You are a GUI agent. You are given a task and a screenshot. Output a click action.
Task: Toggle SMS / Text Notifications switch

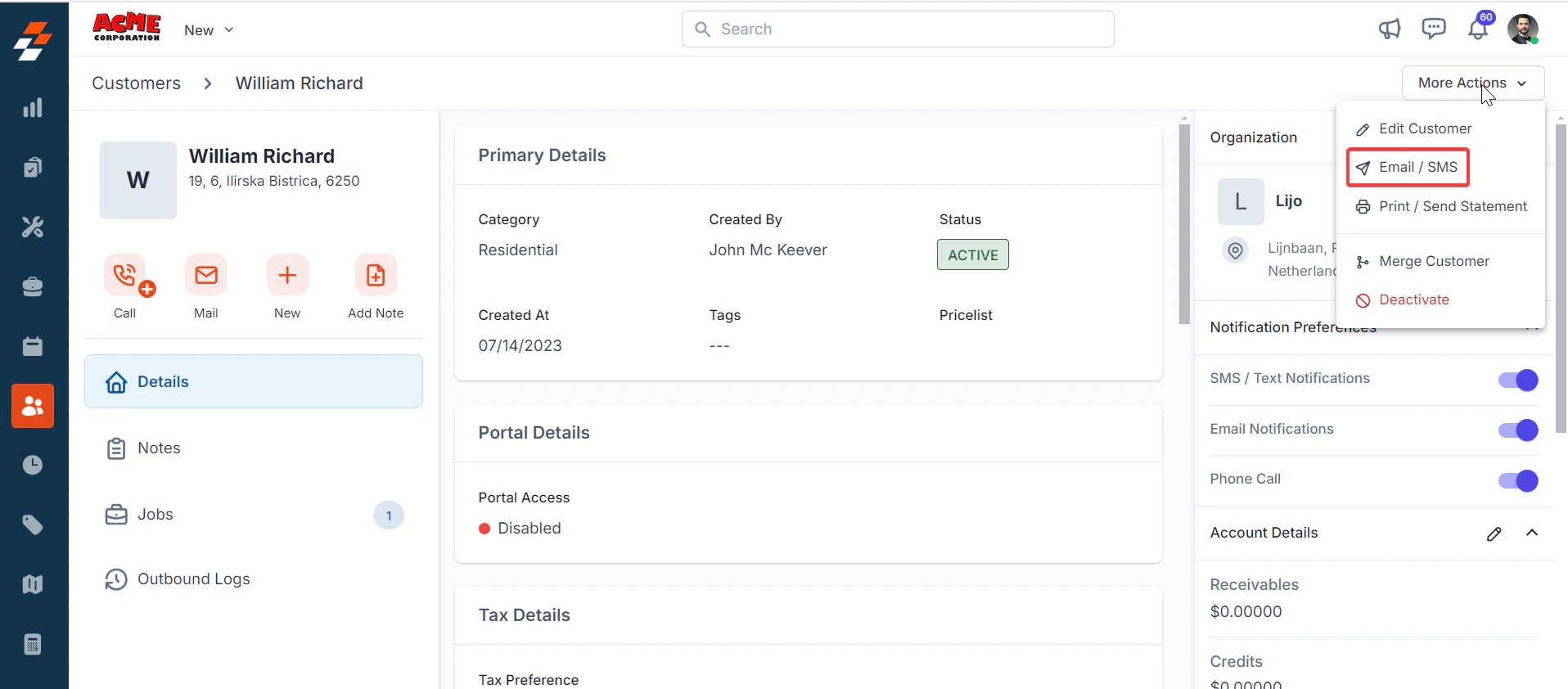tap(1518, 380)
